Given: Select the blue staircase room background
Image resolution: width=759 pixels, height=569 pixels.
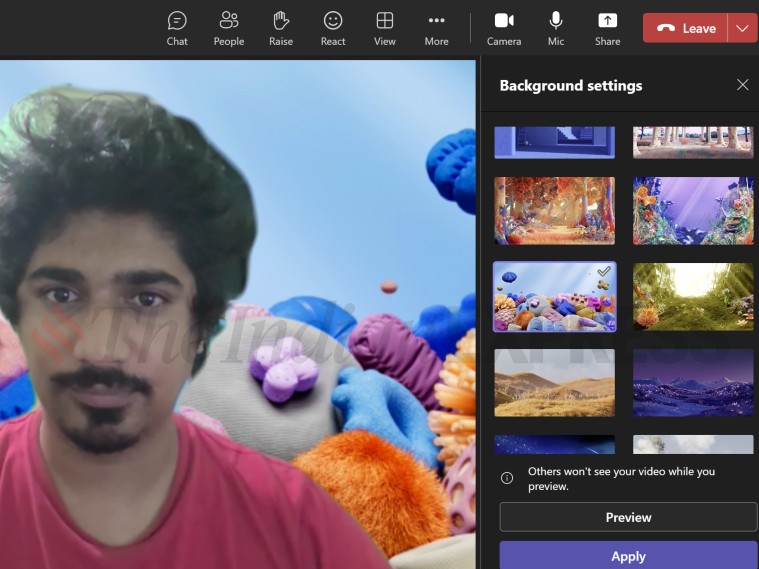Looking at the screenshot, I should click(554, 142).
